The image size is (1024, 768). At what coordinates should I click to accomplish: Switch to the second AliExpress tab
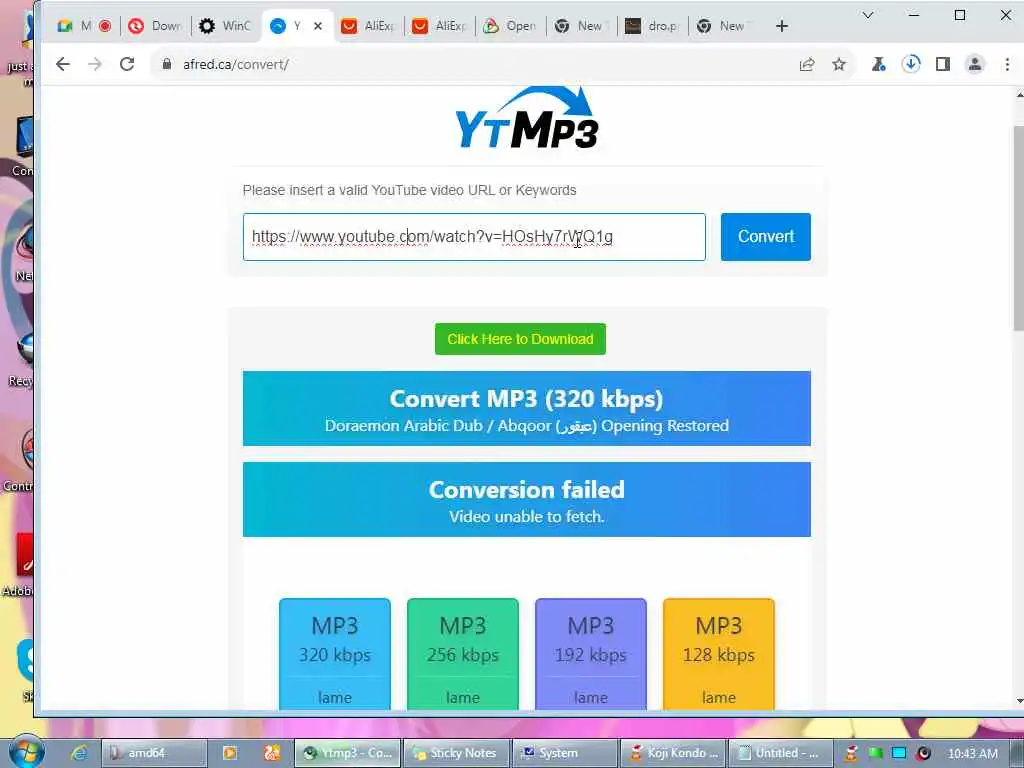pos(440,26)
